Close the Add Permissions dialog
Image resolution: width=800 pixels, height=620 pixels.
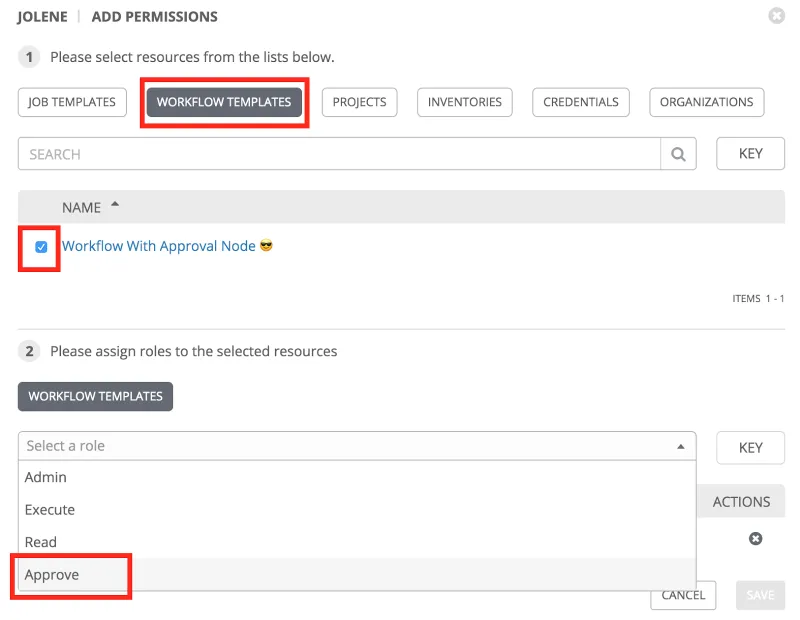coord(776,16)
